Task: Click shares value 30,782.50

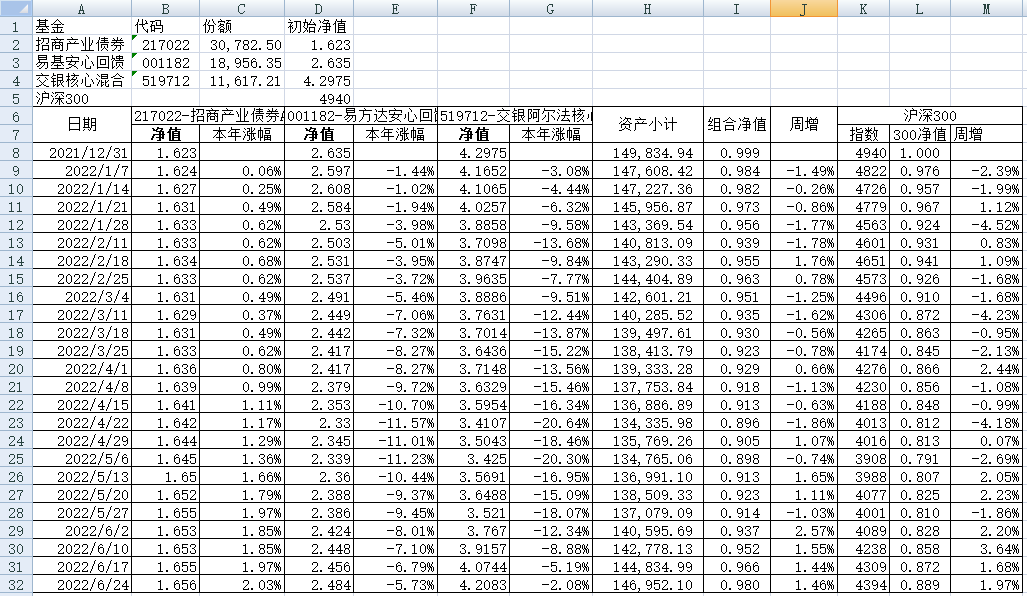Action: click(x=242, y=45)
